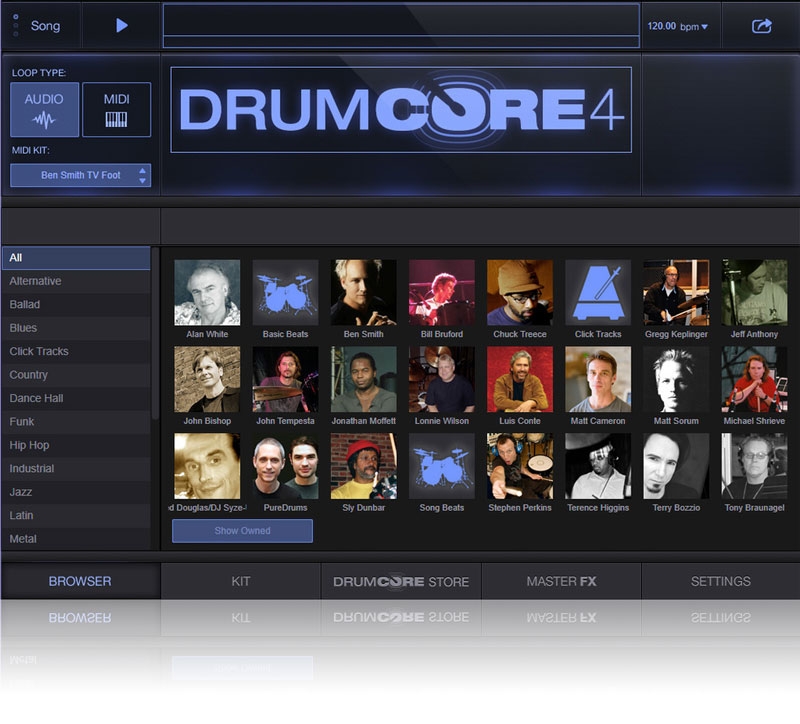Open the Basic Beats drum kit icon

285,293
